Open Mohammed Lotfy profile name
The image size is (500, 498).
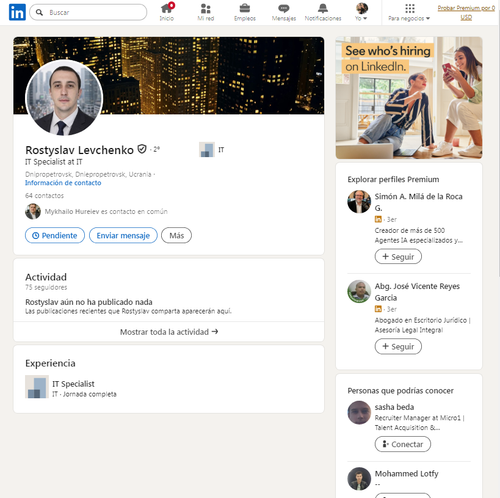coord(406,474)
